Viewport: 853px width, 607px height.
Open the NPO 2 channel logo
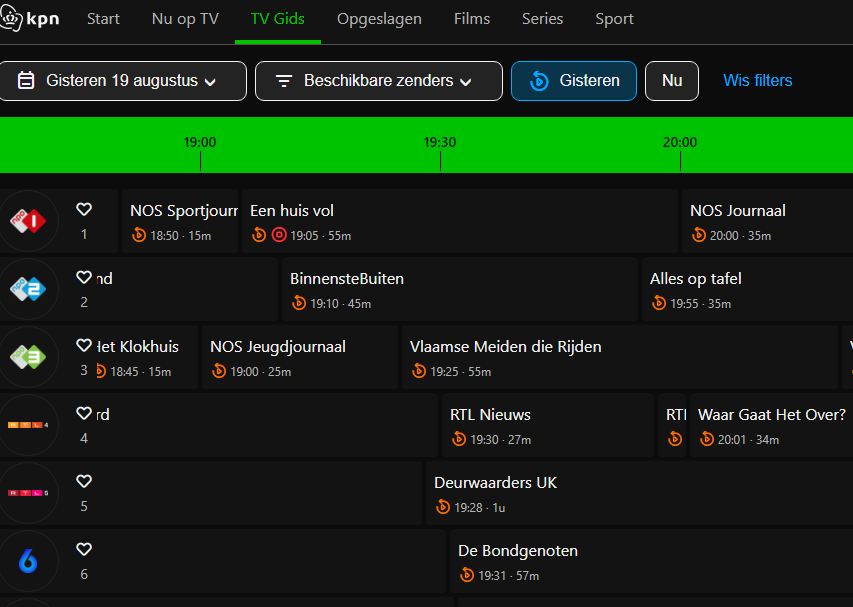[28, 289]
